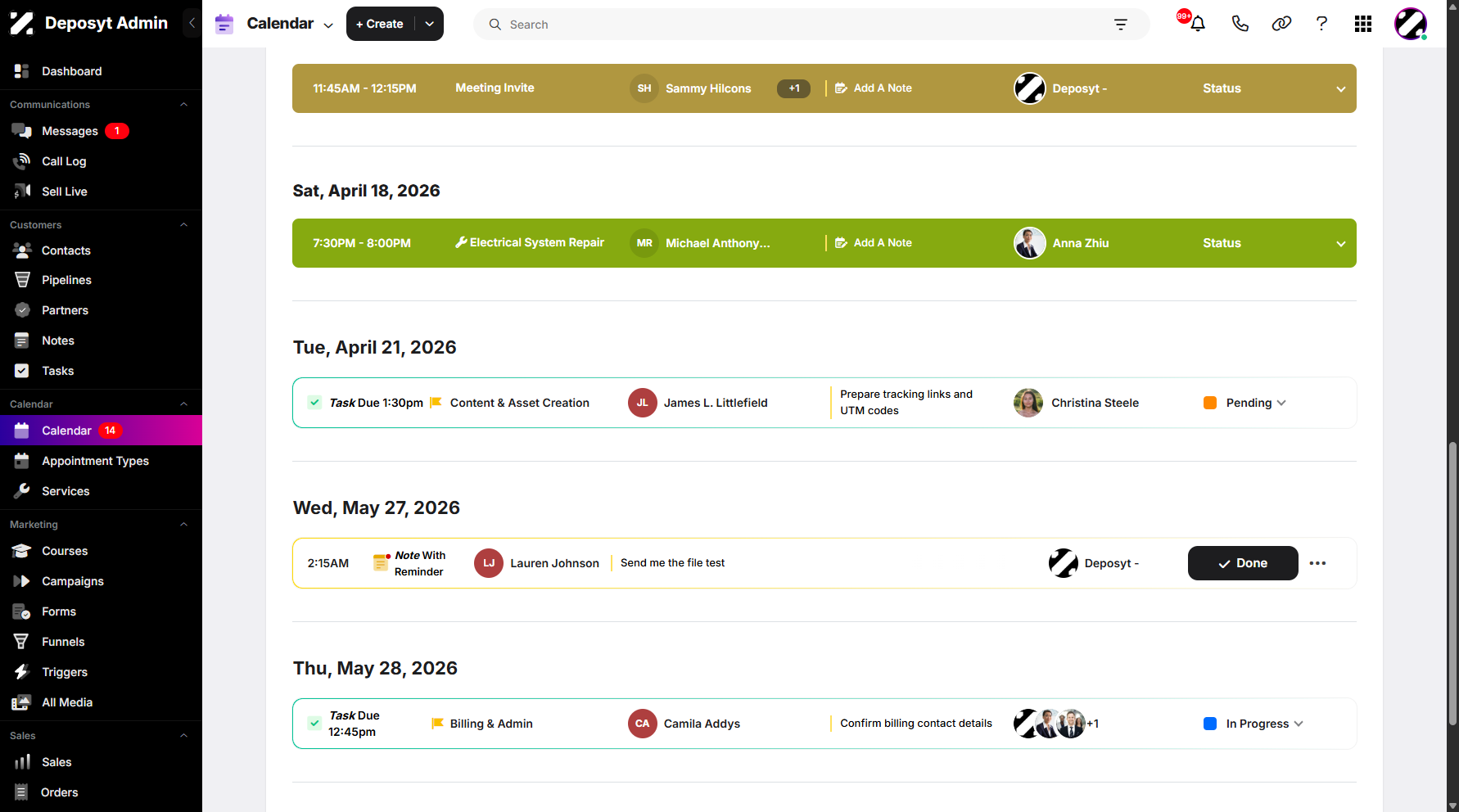1459x812 pixels.
Task: Click the priority flag on Billing & Admin task
Action: [x=437, y=724]
